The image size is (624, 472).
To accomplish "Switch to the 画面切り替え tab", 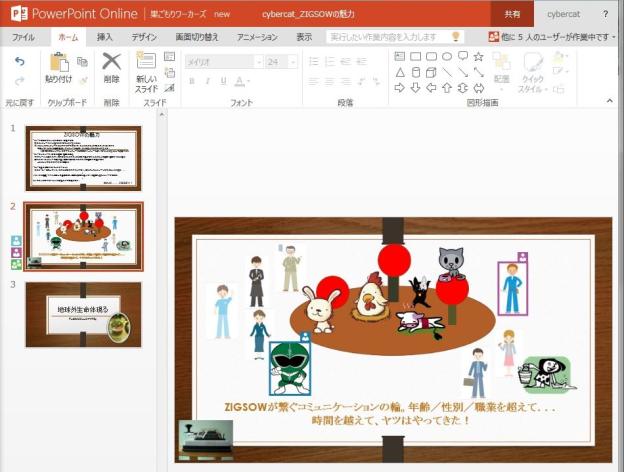I will pyautogui.click(x=197, y=37).
